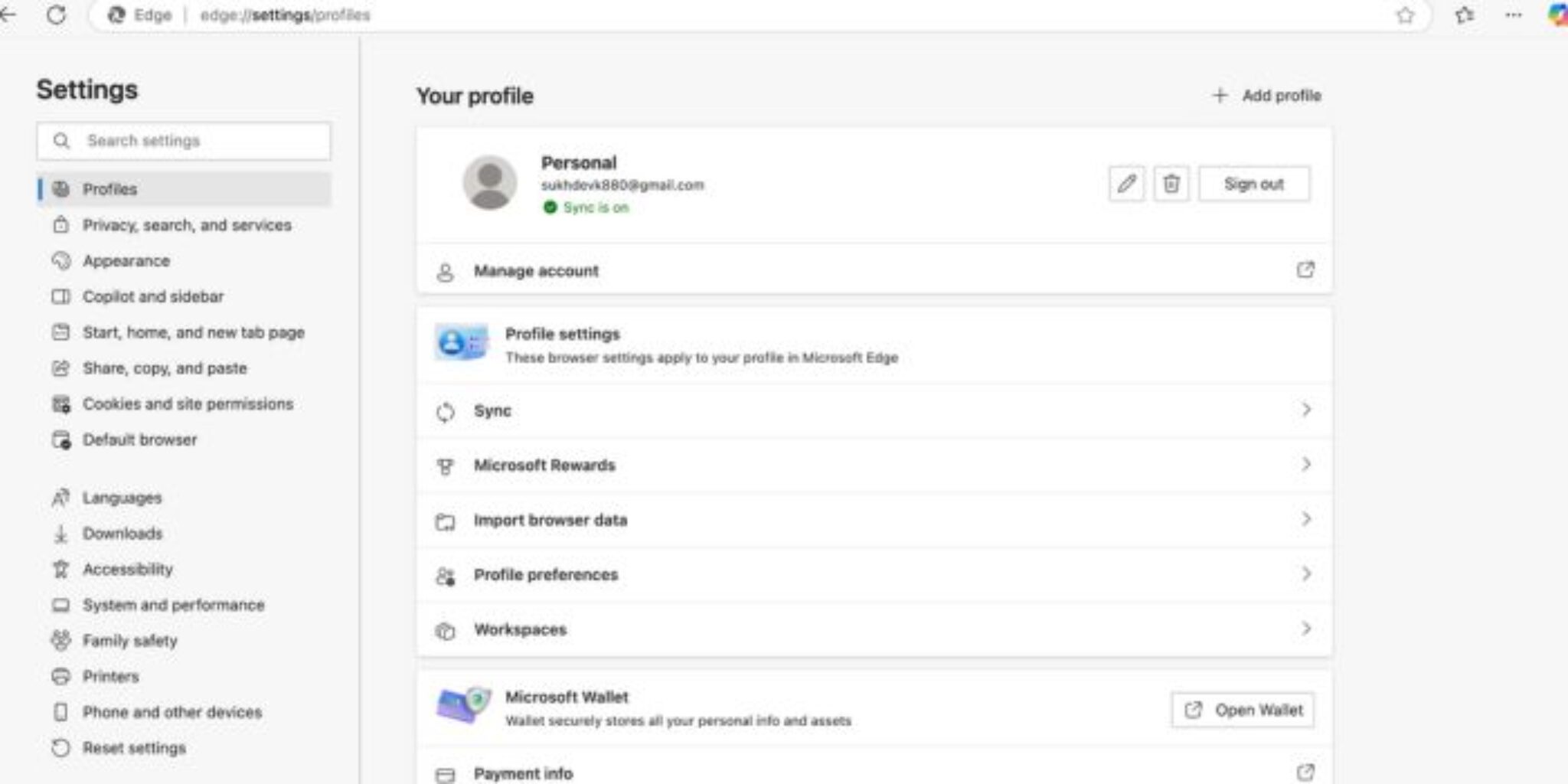Image resolution: width=1568 pixels, height=784 pixels.
Task: Select Appearance in the settings sidebar
Action: pos(126,260)
